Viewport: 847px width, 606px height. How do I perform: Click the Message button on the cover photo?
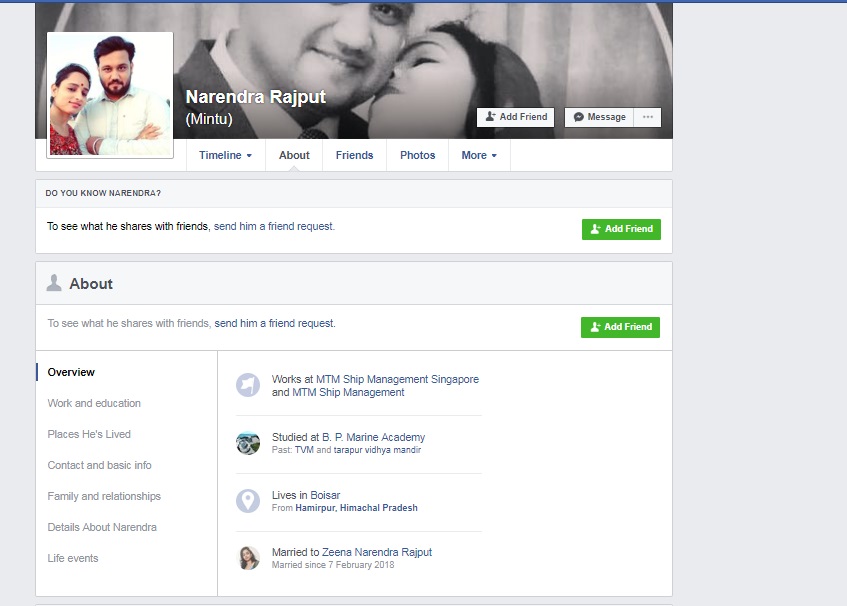(x=599, y=117)
